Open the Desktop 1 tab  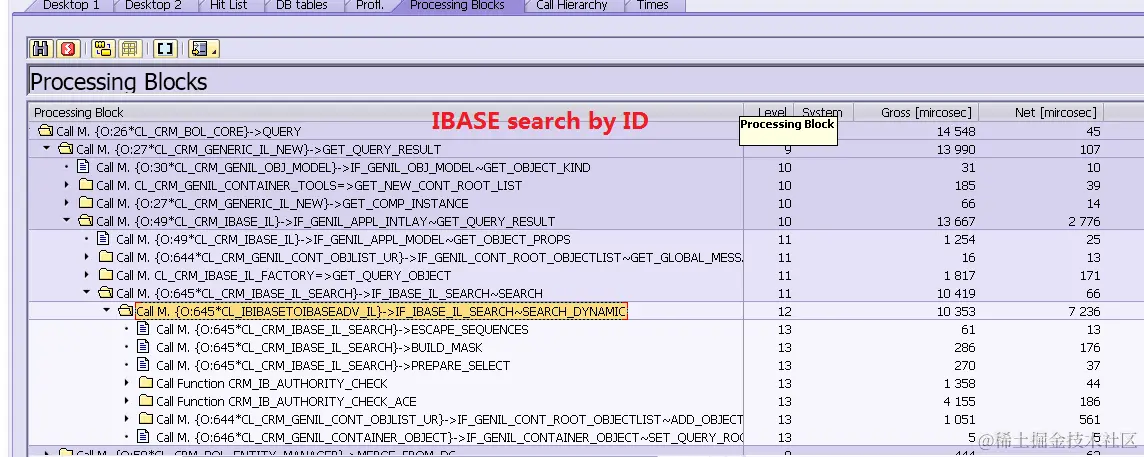(71, 6)
